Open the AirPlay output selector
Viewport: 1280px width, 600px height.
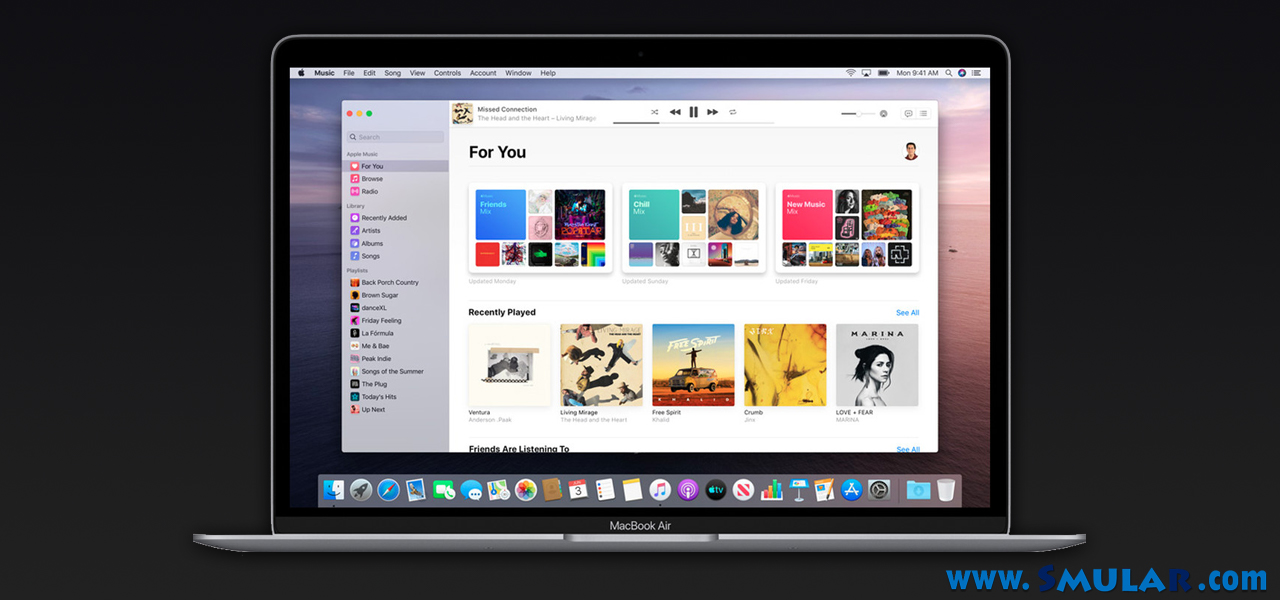tap(884, 114)
